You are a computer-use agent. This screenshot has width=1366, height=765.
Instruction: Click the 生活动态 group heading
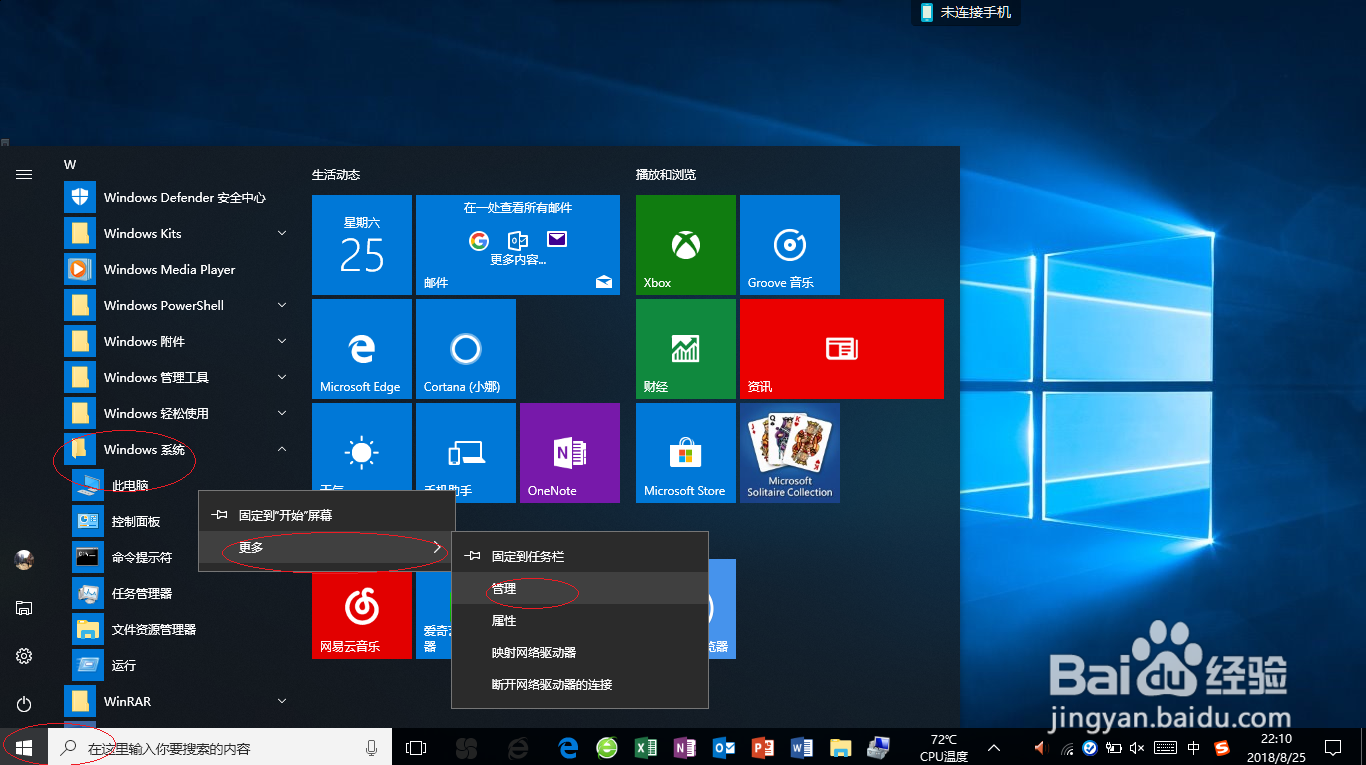(336, 174)
